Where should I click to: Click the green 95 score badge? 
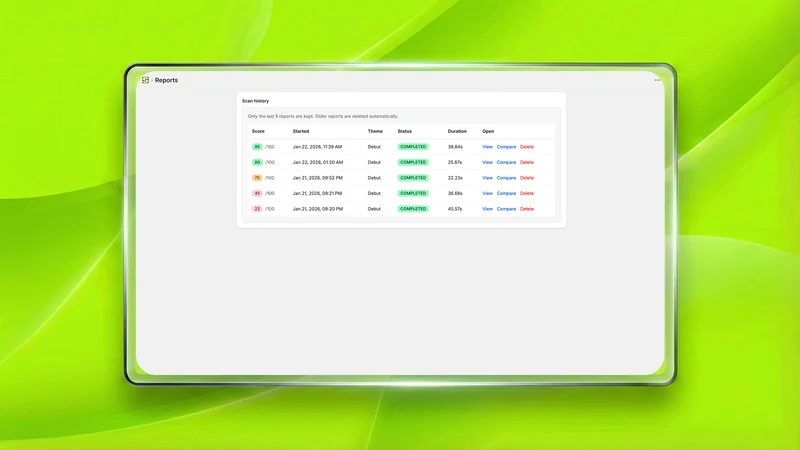(x=257, y=147)
